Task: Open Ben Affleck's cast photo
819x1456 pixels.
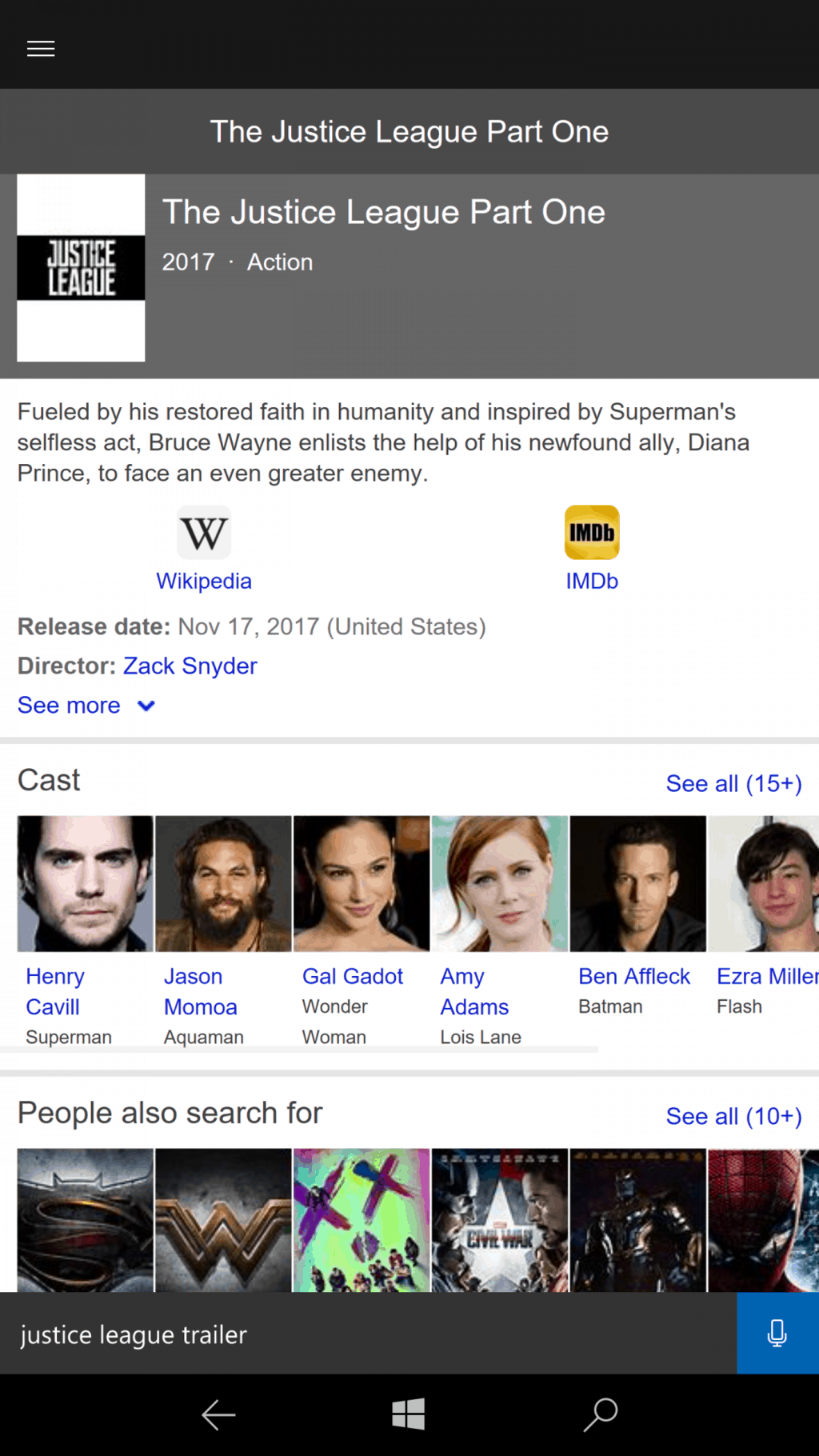Action: (x=637, y=884)
